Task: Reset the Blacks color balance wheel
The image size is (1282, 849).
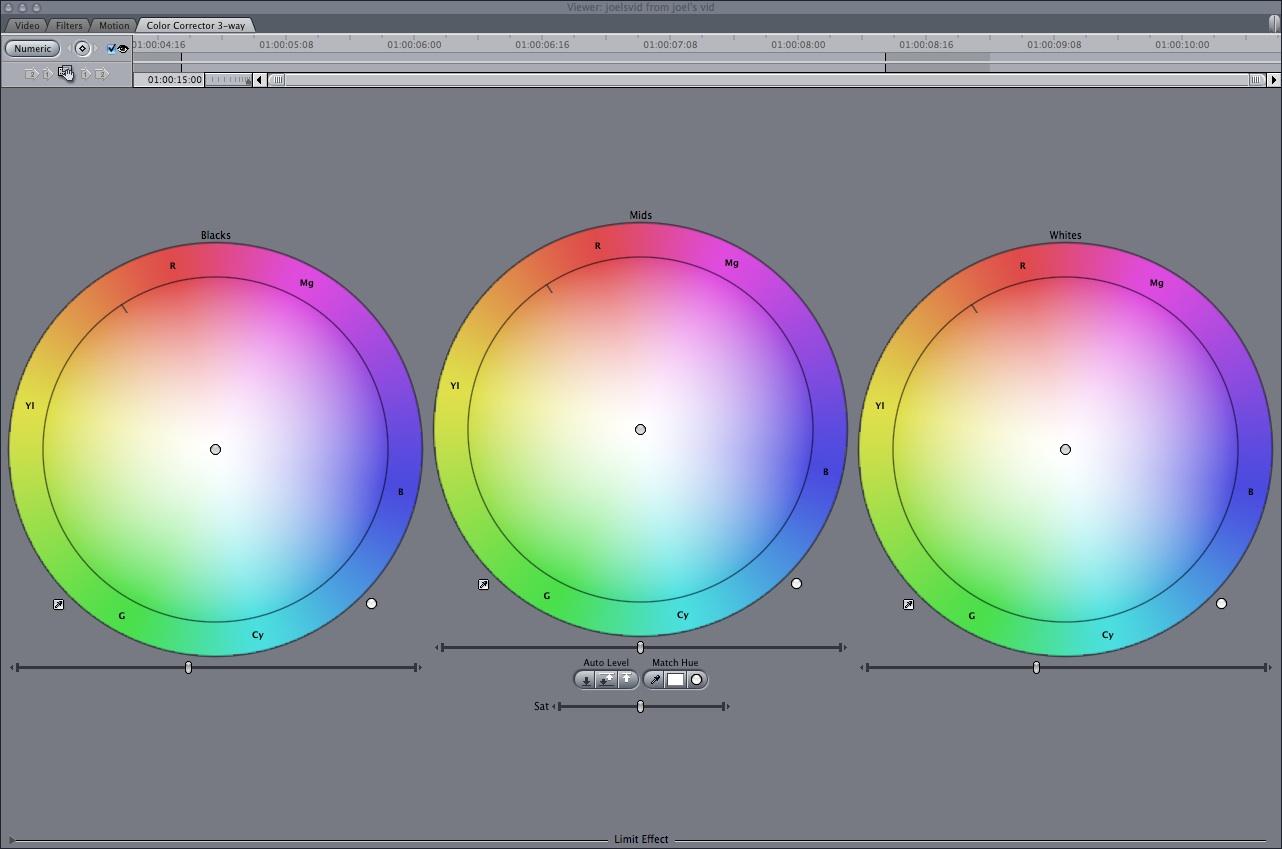Action: click(x=372, y=603)
